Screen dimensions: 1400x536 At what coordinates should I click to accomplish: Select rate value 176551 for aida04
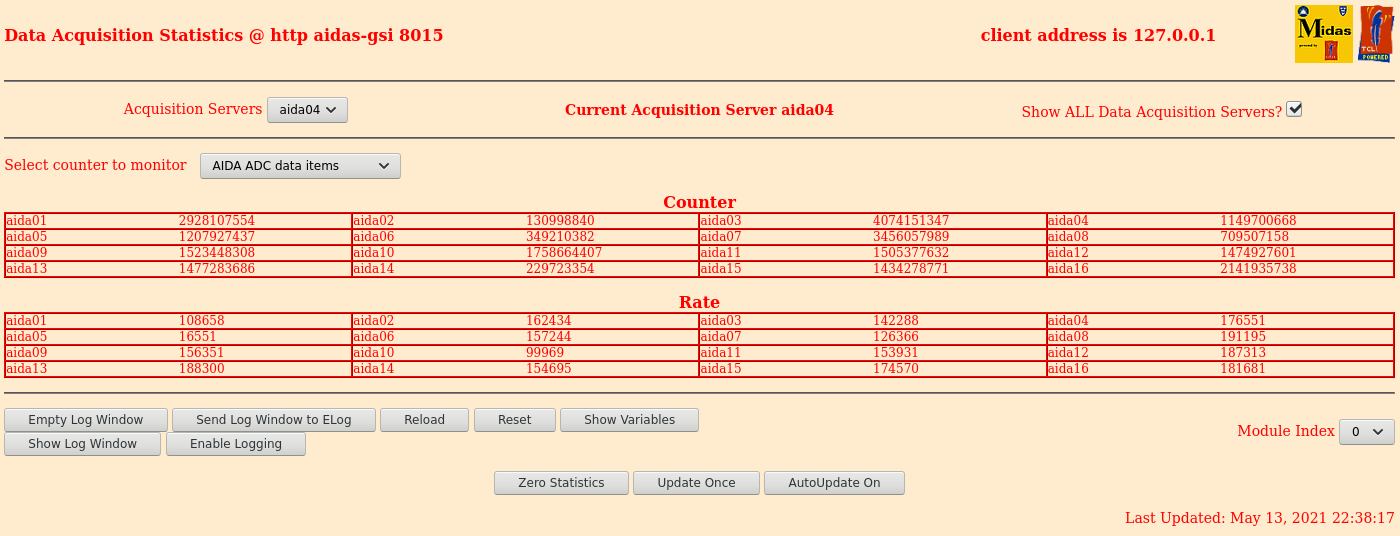[x=1243, y=321]
